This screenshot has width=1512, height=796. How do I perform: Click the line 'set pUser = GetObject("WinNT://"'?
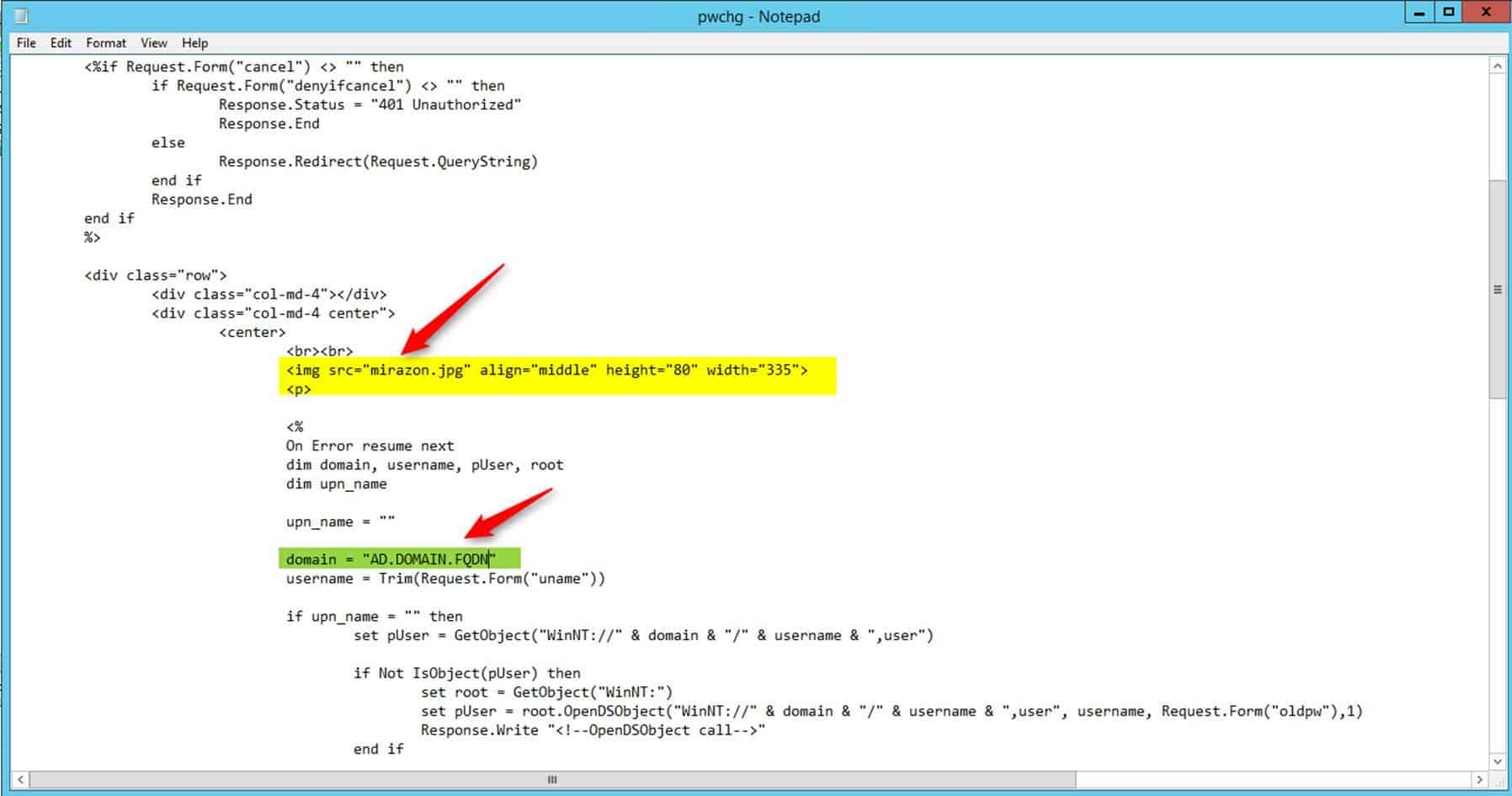(643, 635)
